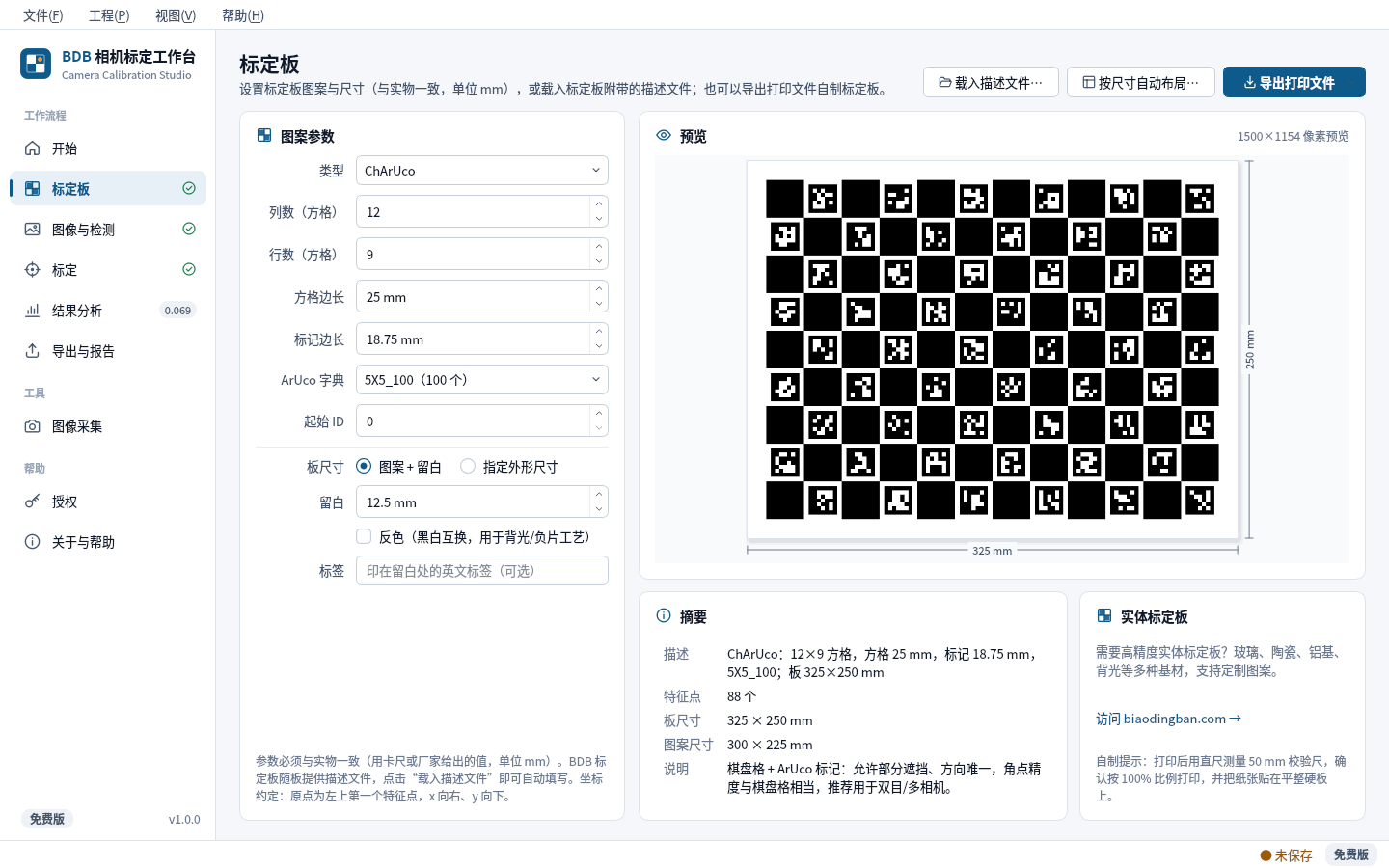Visit the biaodingban.com link
The image size is (1389, 868).
pos(1168,719)
